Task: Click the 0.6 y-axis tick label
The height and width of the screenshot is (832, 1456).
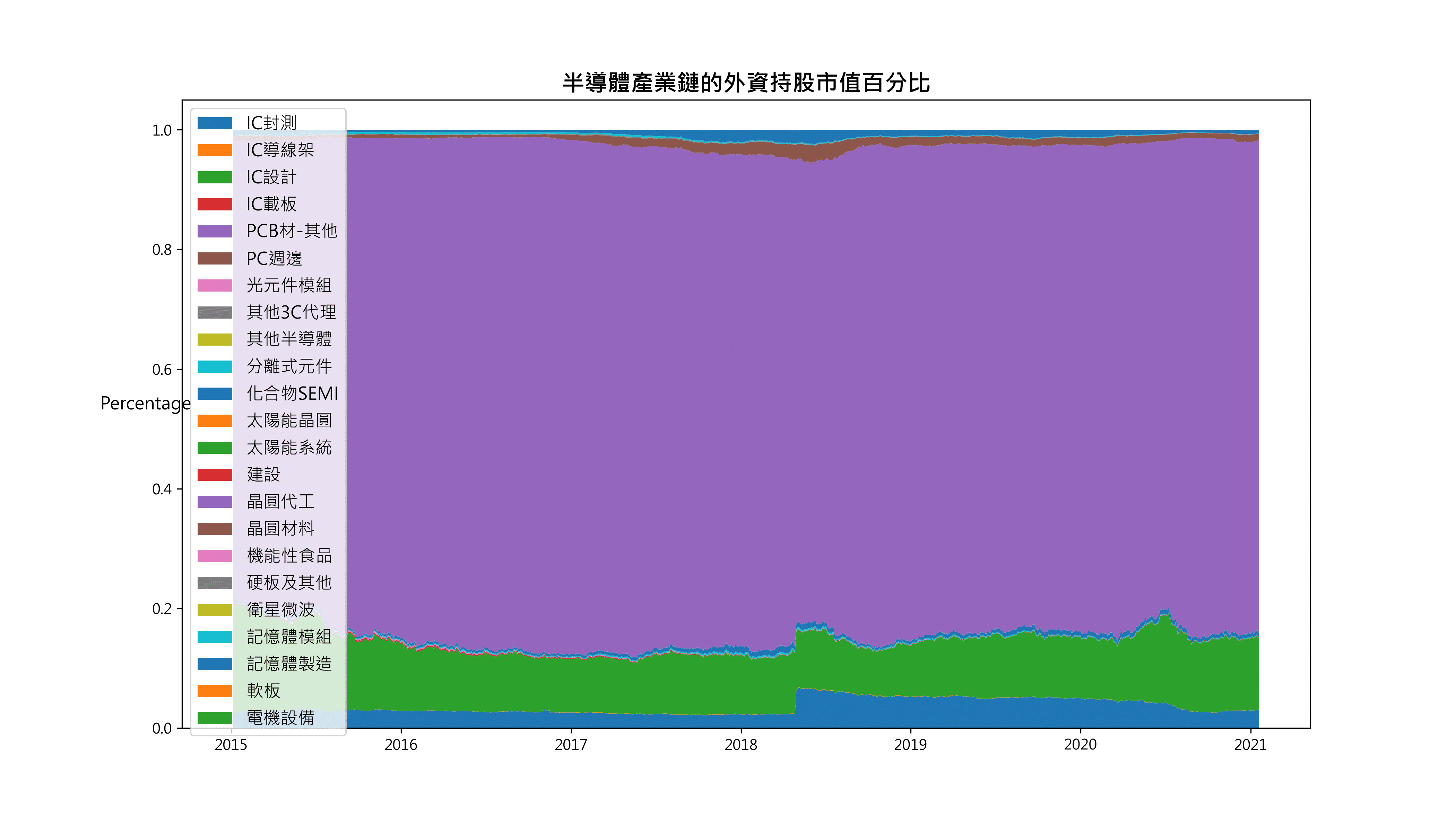Action: [162, 370]
